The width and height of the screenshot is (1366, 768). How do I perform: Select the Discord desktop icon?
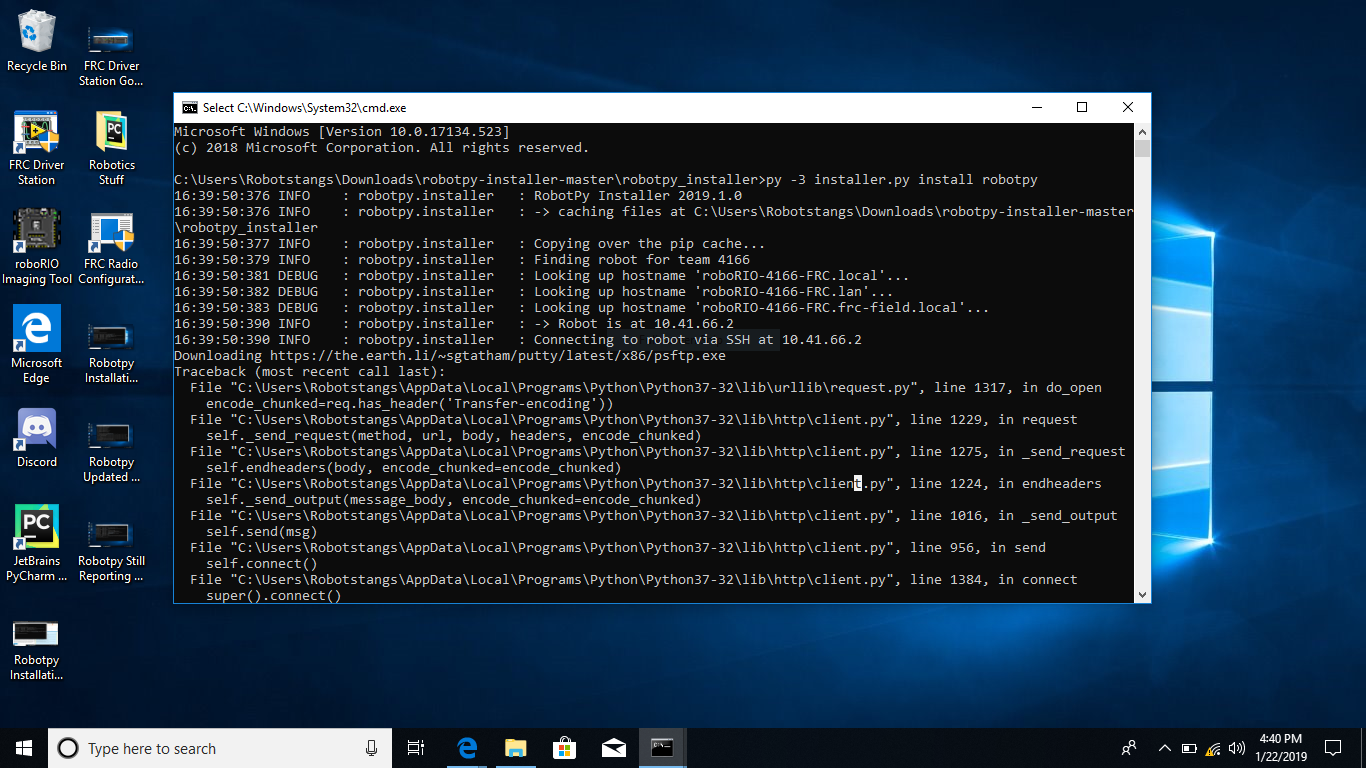[x=37, y=438]
